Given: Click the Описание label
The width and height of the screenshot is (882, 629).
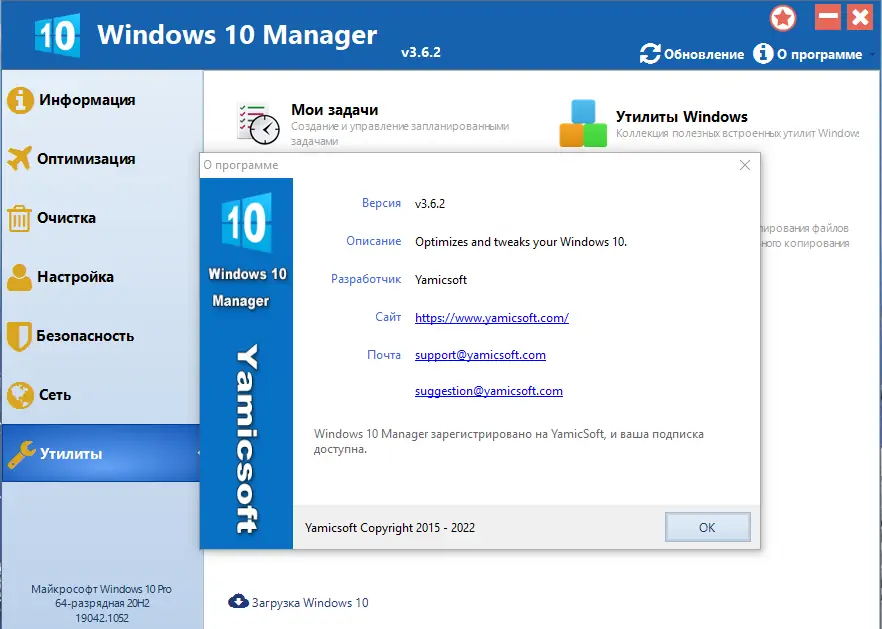Looking at the screenshot, I should point(374,241).
